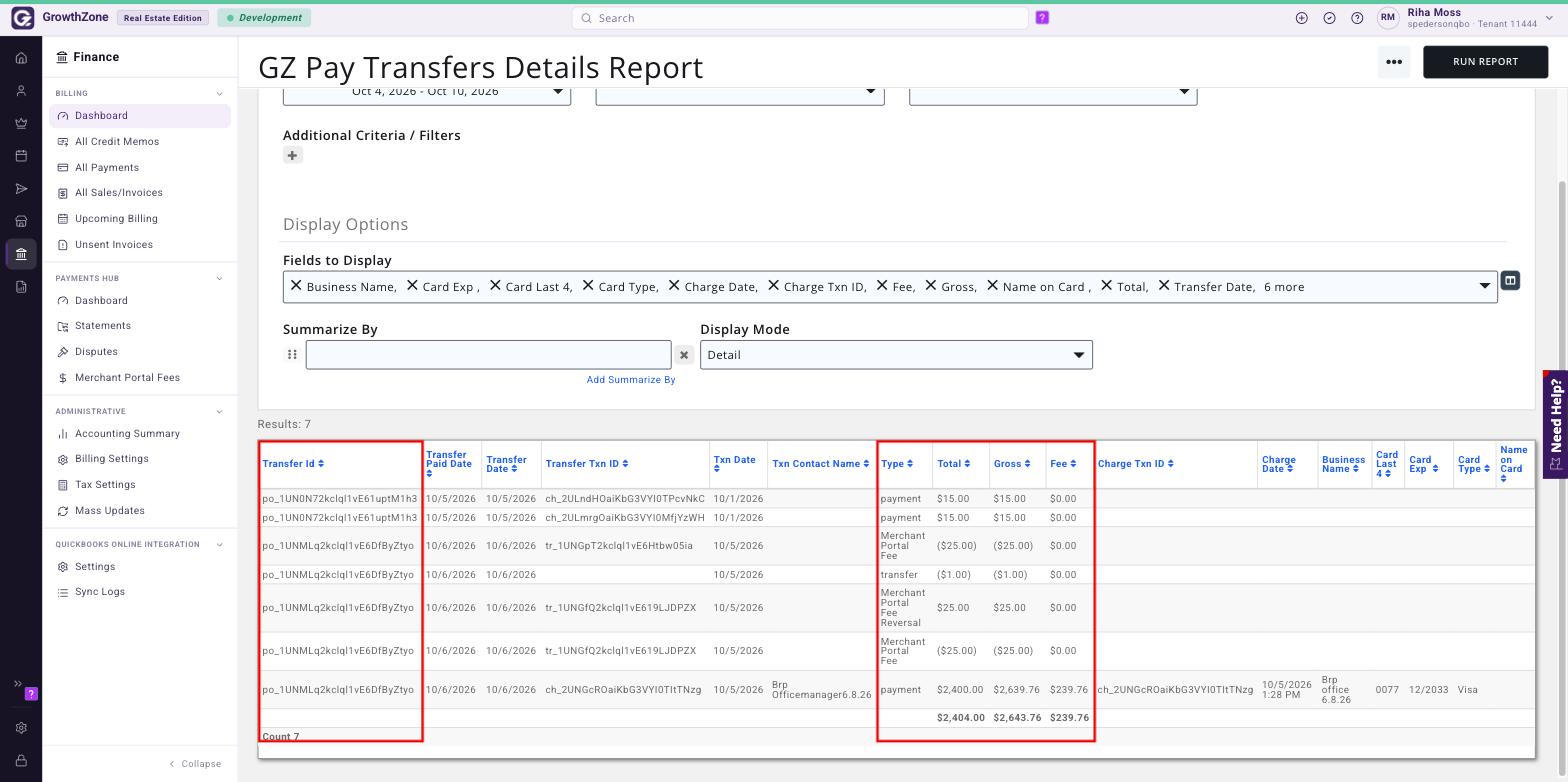Viewport: 1568px width, 782px height.
Task: Sort by Txn Contact Name column header
Action: [x=821, y=464]
